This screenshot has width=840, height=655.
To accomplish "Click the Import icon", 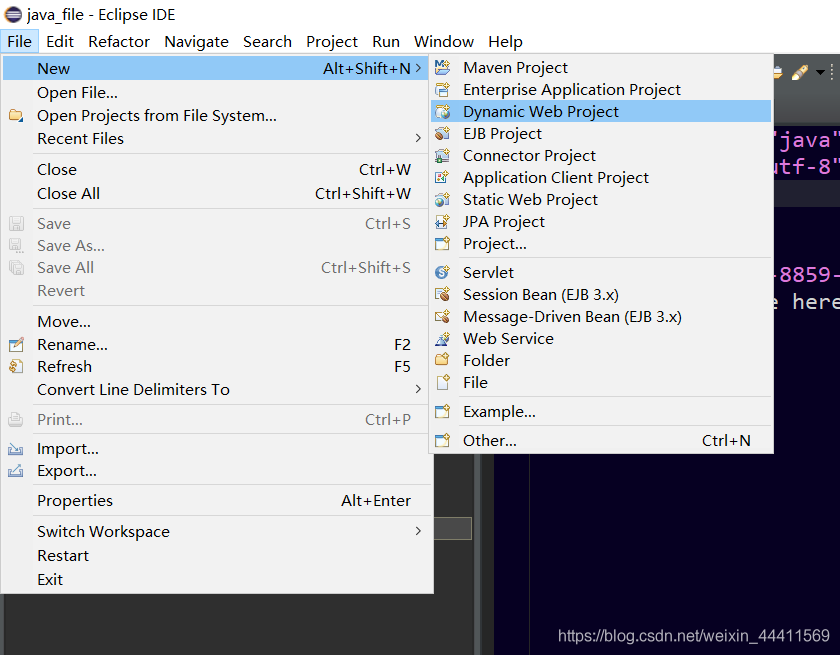I will [16, 449].
